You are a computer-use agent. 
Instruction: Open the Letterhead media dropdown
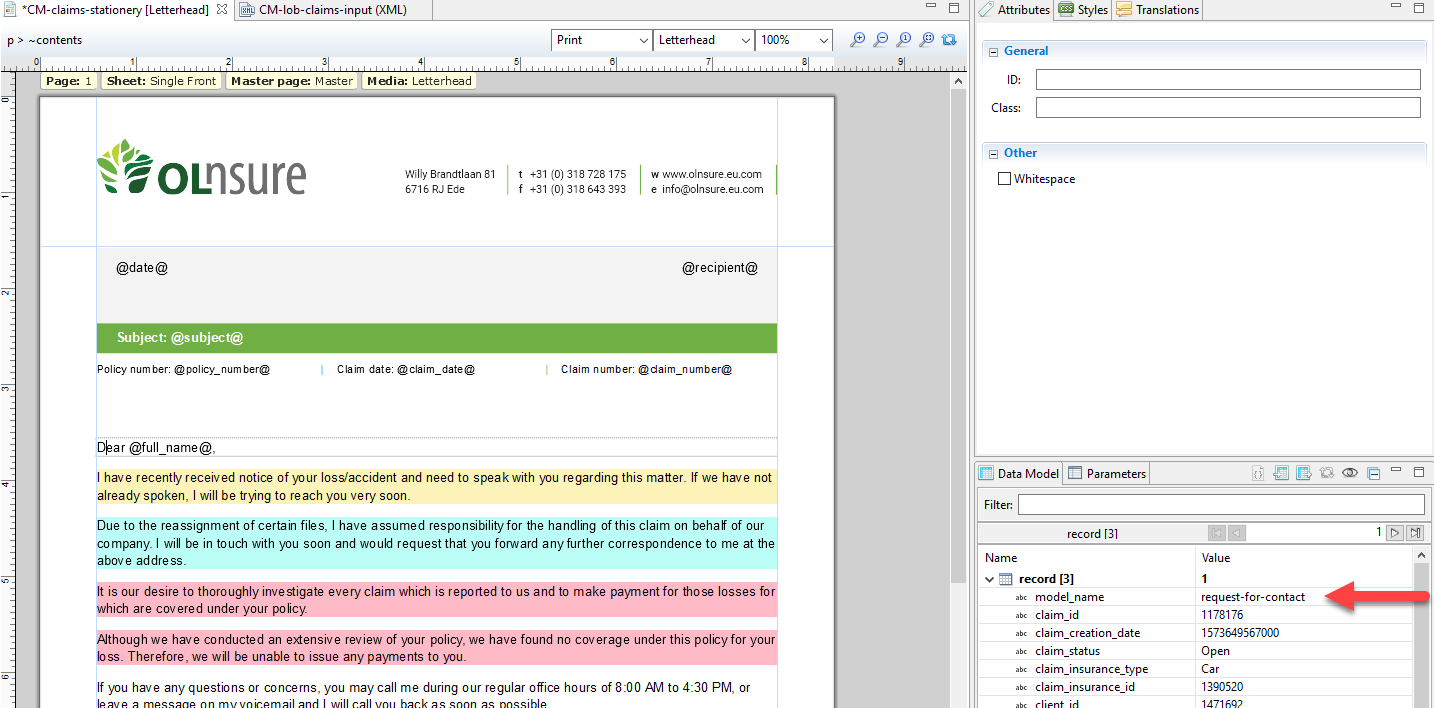pos(746,40)
